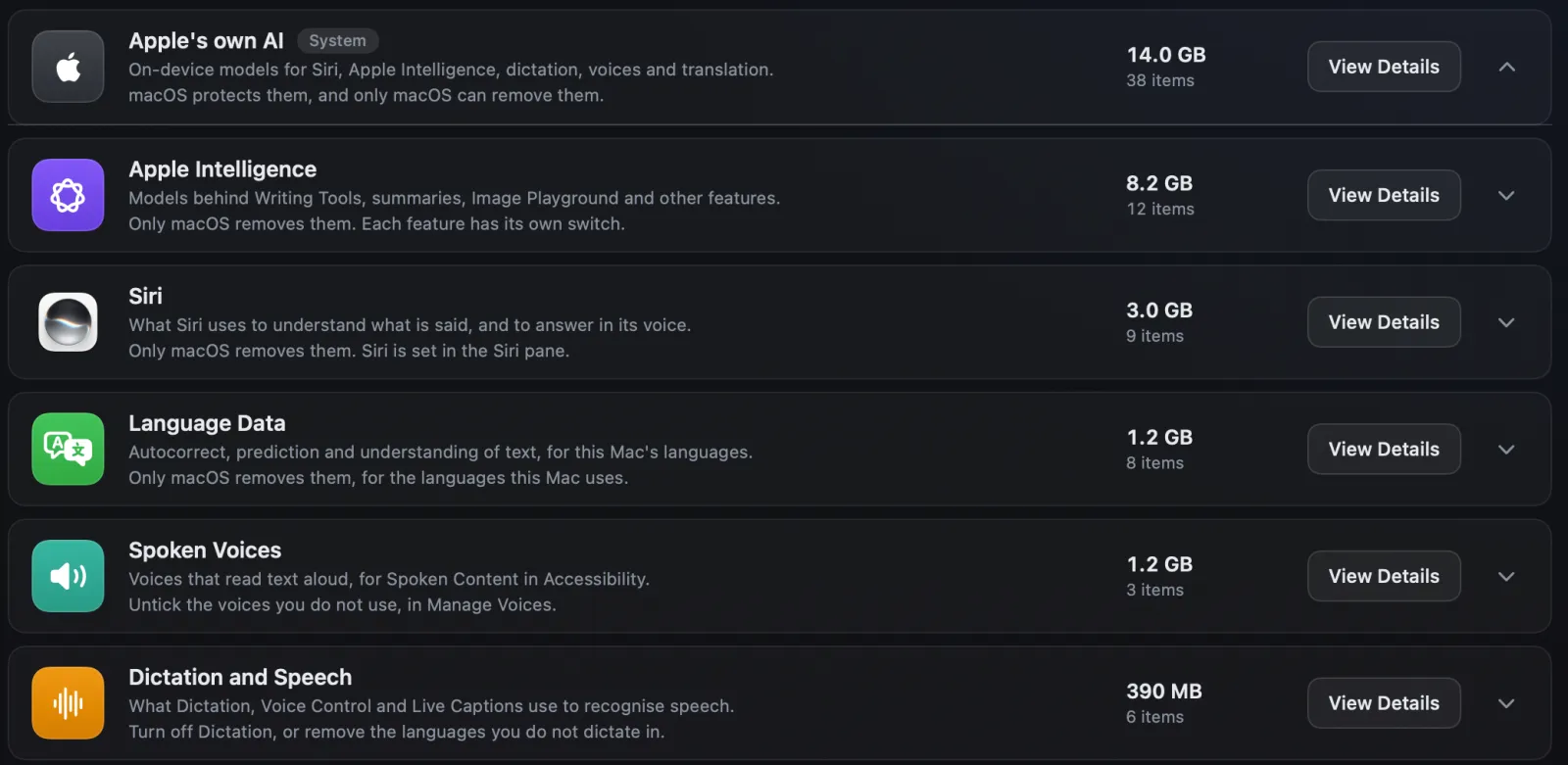The image size is (1568, 765).
Task: Click the Apple logo icon
Action: point(68,67)
